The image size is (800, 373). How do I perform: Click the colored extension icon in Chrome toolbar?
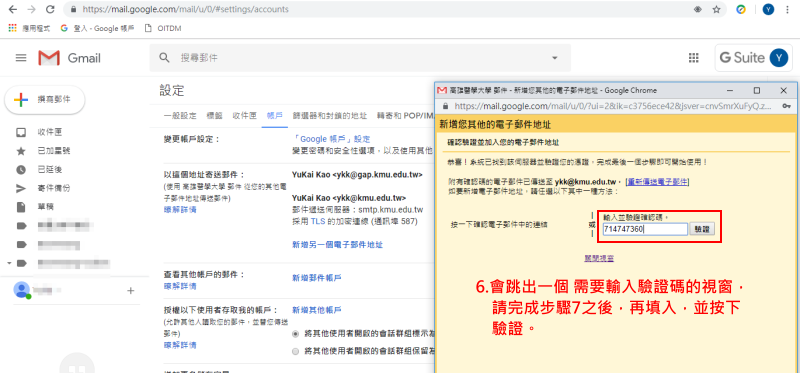click(x=741, y=9)
